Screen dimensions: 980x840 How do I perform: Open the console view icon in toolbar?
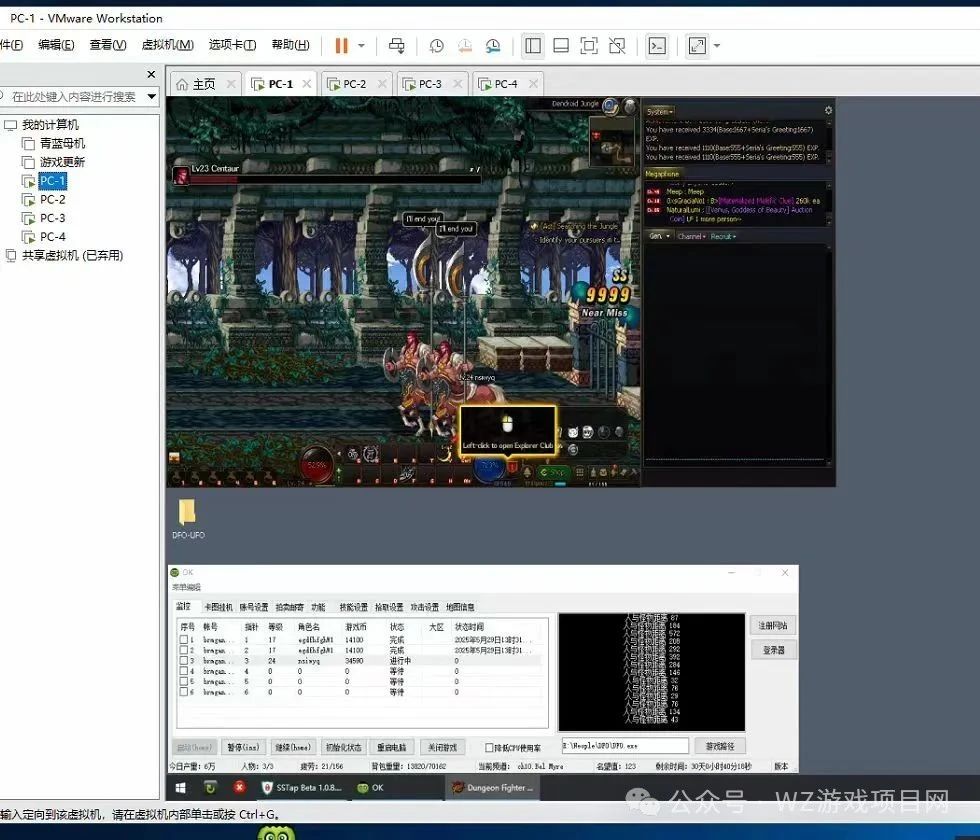[657, 45]
